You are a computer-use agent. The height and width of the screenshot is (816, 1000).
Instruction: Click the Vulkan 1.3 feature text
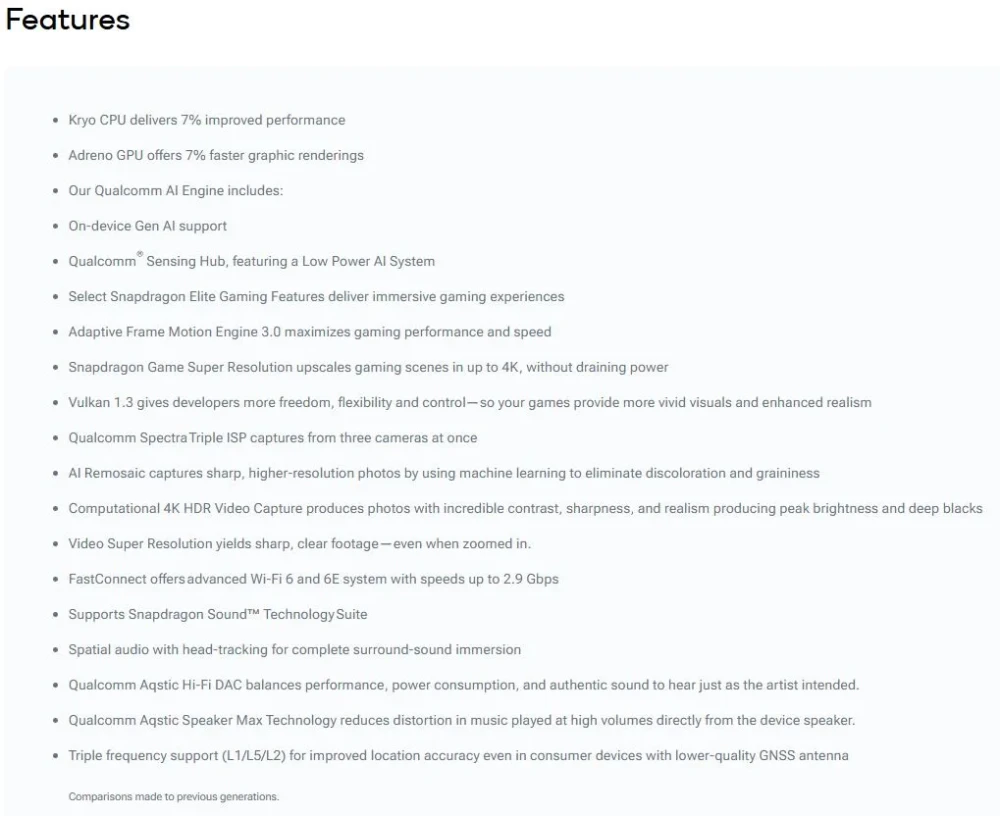[x=470, y=403]
